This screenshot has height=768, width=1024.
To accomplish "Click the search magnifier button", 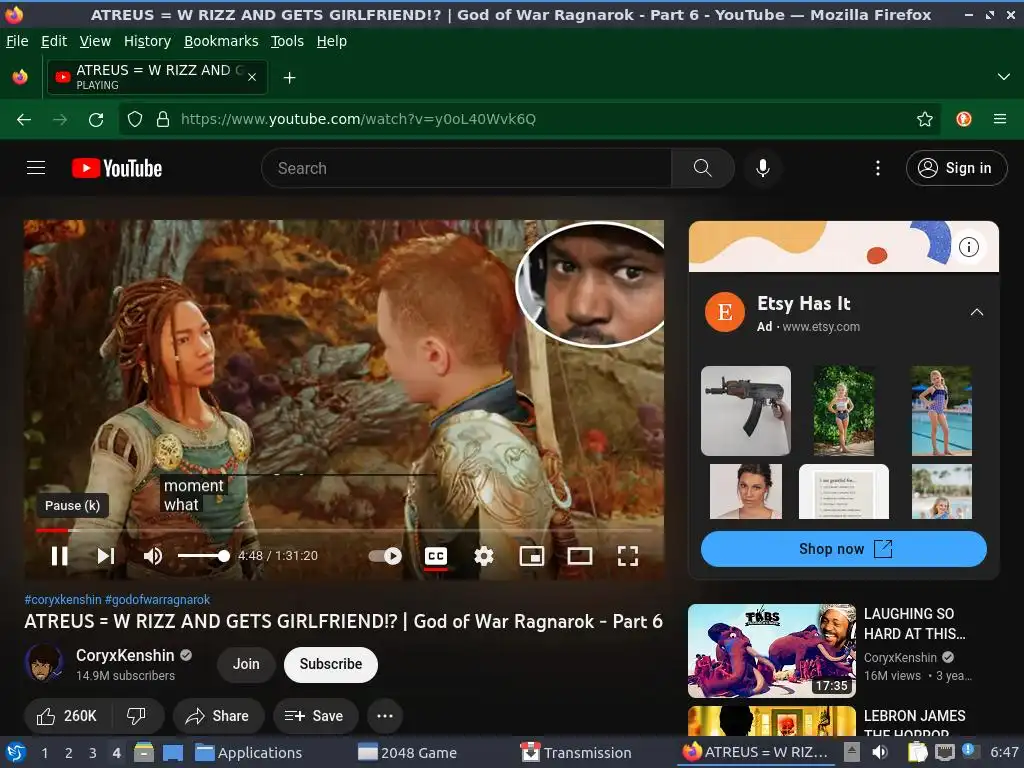I will pyautogui.click(x=703, y=168).
